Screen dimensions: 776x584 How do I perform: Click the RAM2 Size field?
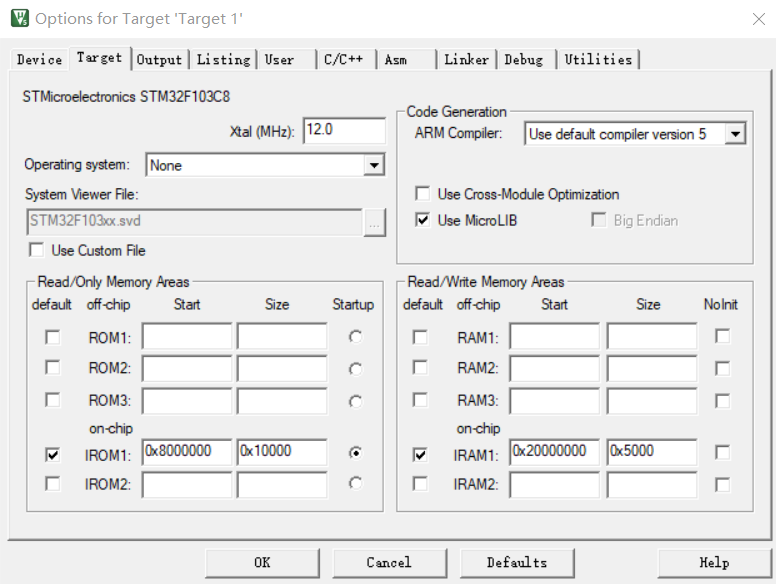click(x=652, y=369)
